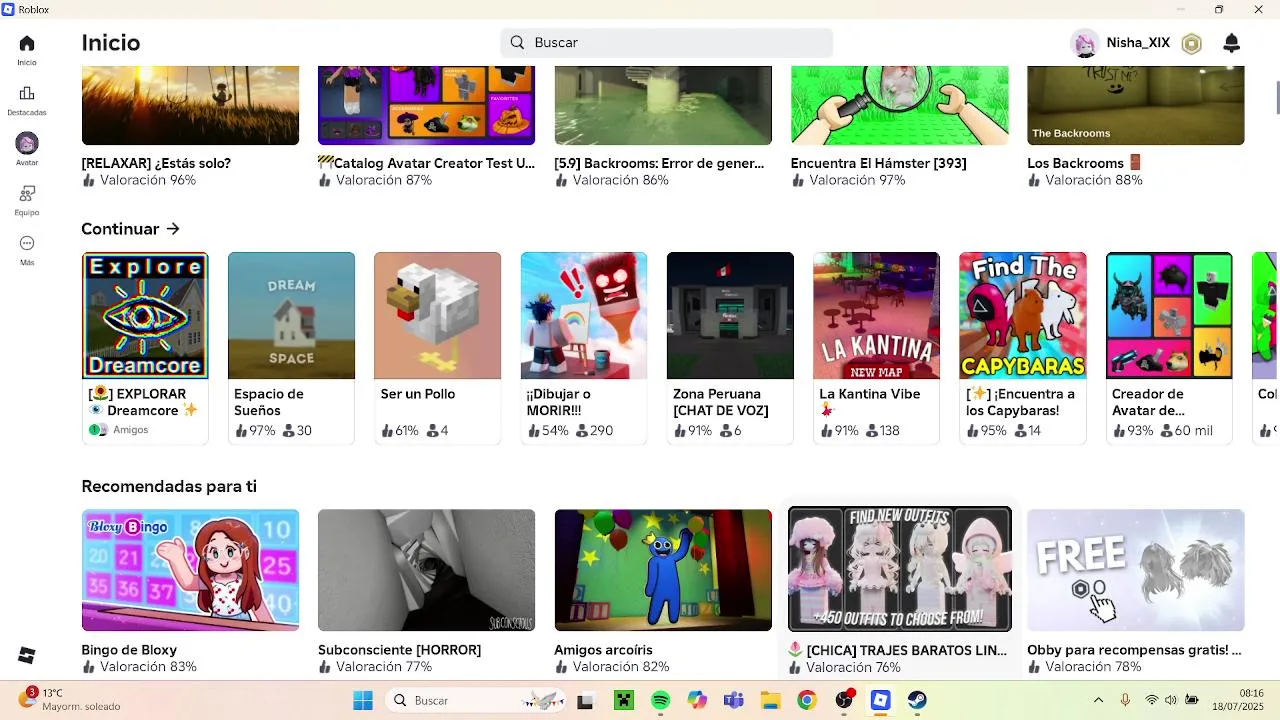Screen dimensions: 1280x720
Task: Open the Continuar section link
Action: click(131, 229)
